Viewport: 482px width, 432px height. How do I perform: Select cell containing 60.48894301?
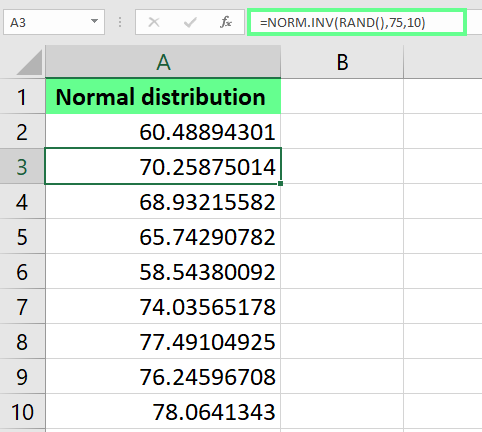[163, 132]
